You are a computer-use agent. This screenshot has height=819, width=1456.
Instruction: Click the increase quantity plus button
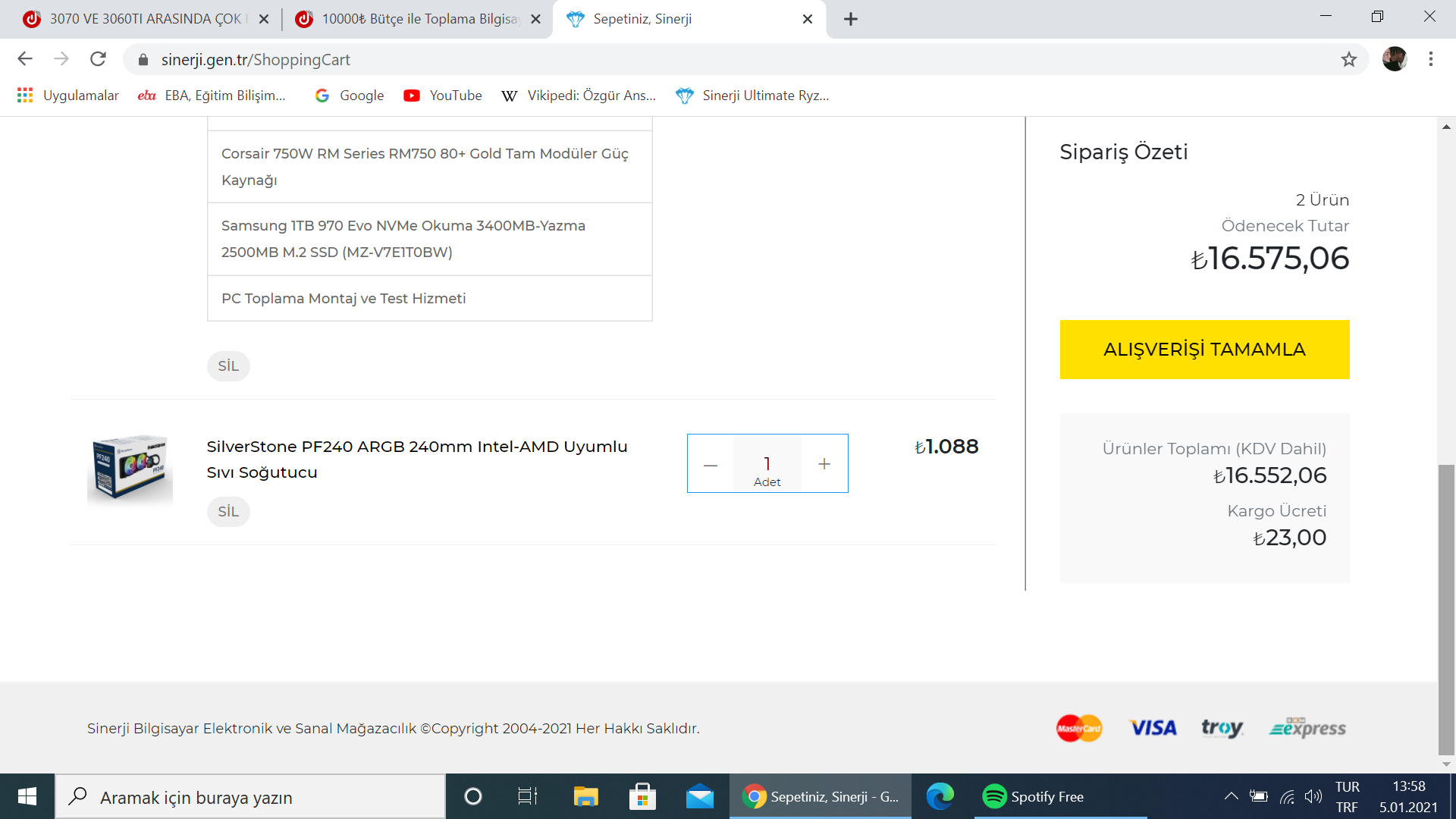click(825, 463)
